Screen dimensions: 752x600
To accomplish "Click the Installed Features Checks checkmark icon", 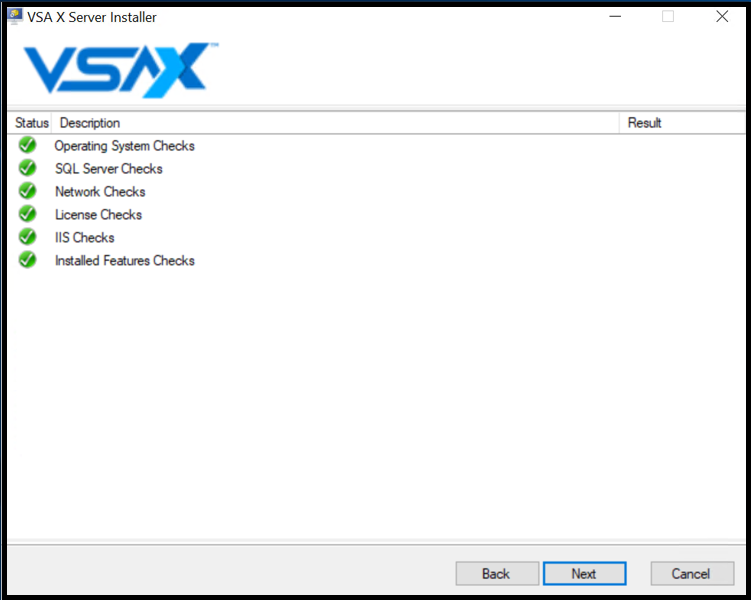I will pos(27,260).
